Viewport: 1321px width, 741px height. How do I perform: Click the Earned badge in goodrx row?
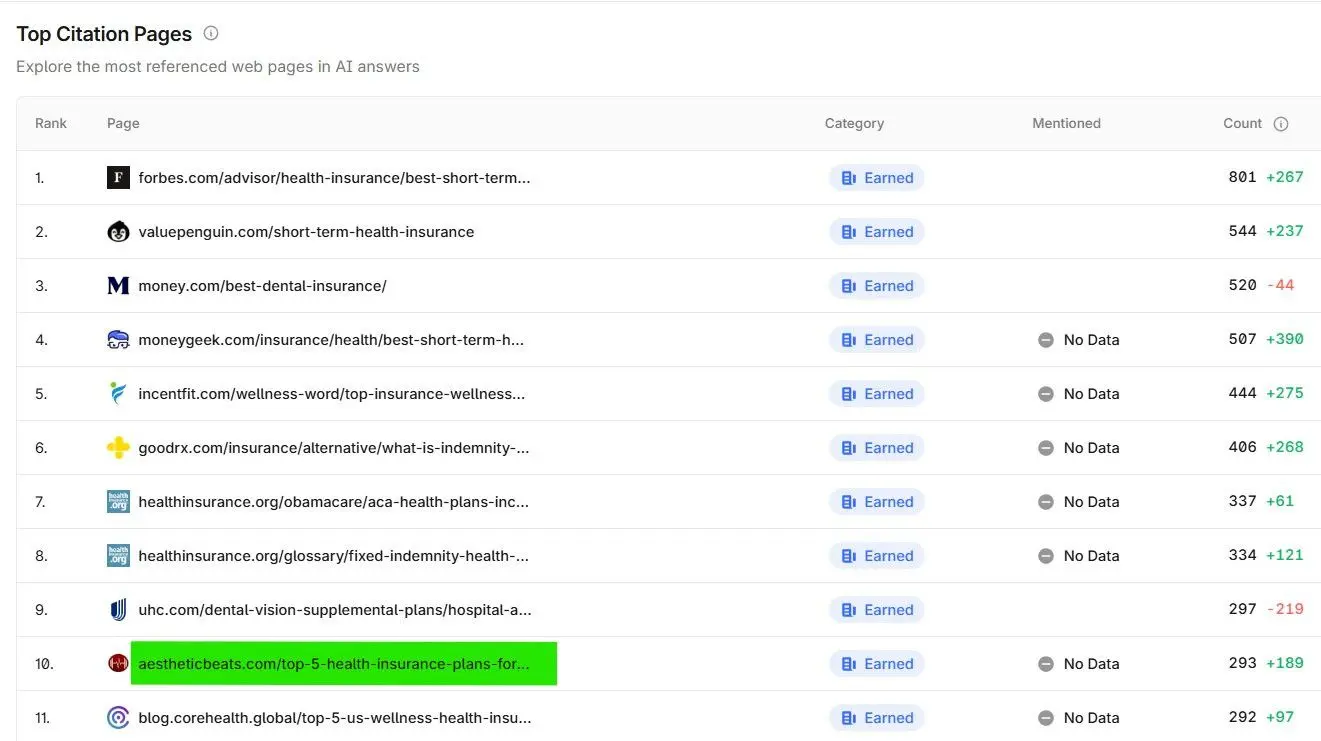point(877,448)
